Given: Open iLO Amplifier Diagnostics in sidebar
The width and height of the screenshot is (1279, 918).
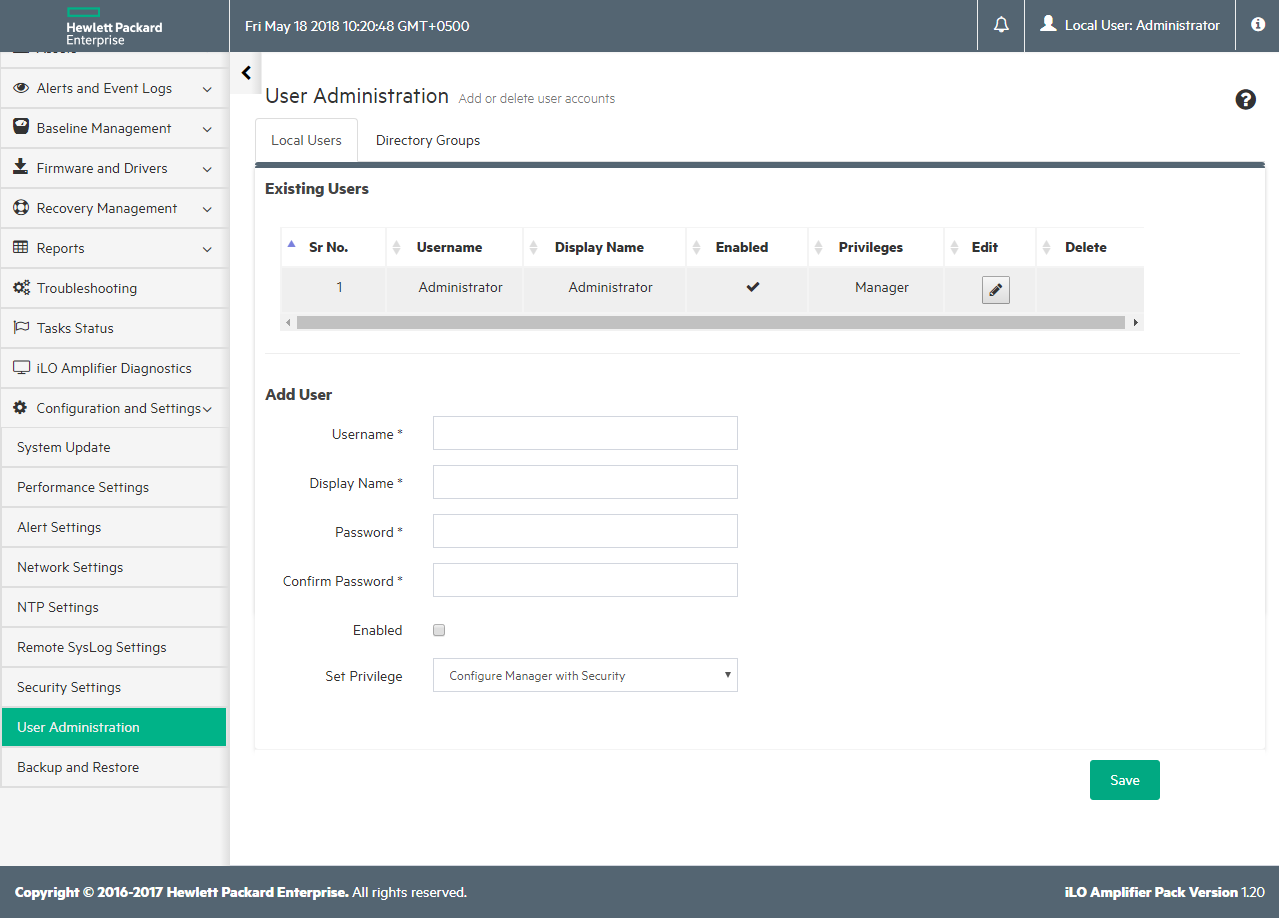Looking at the screenshot, I should coord(113,368).
